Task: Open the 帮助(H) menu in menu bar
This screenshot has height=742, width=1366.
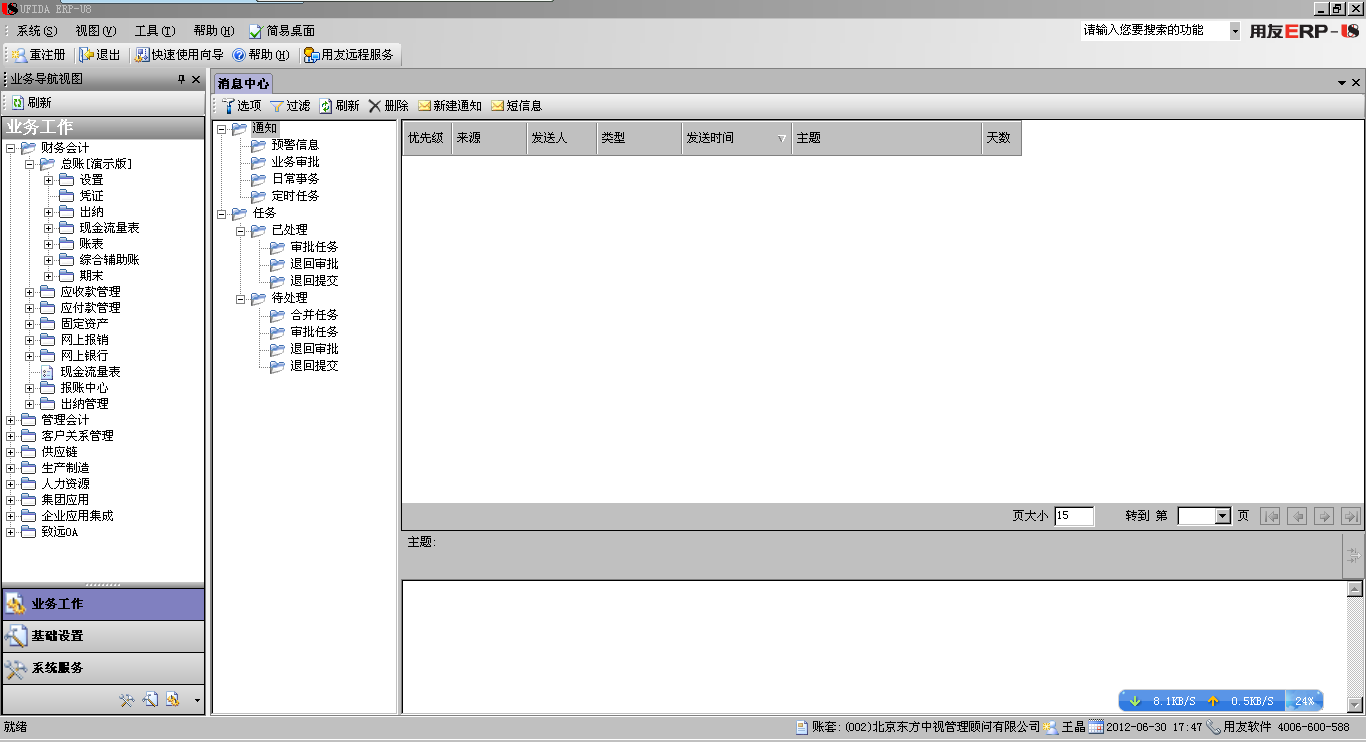Action: [214, 31]
